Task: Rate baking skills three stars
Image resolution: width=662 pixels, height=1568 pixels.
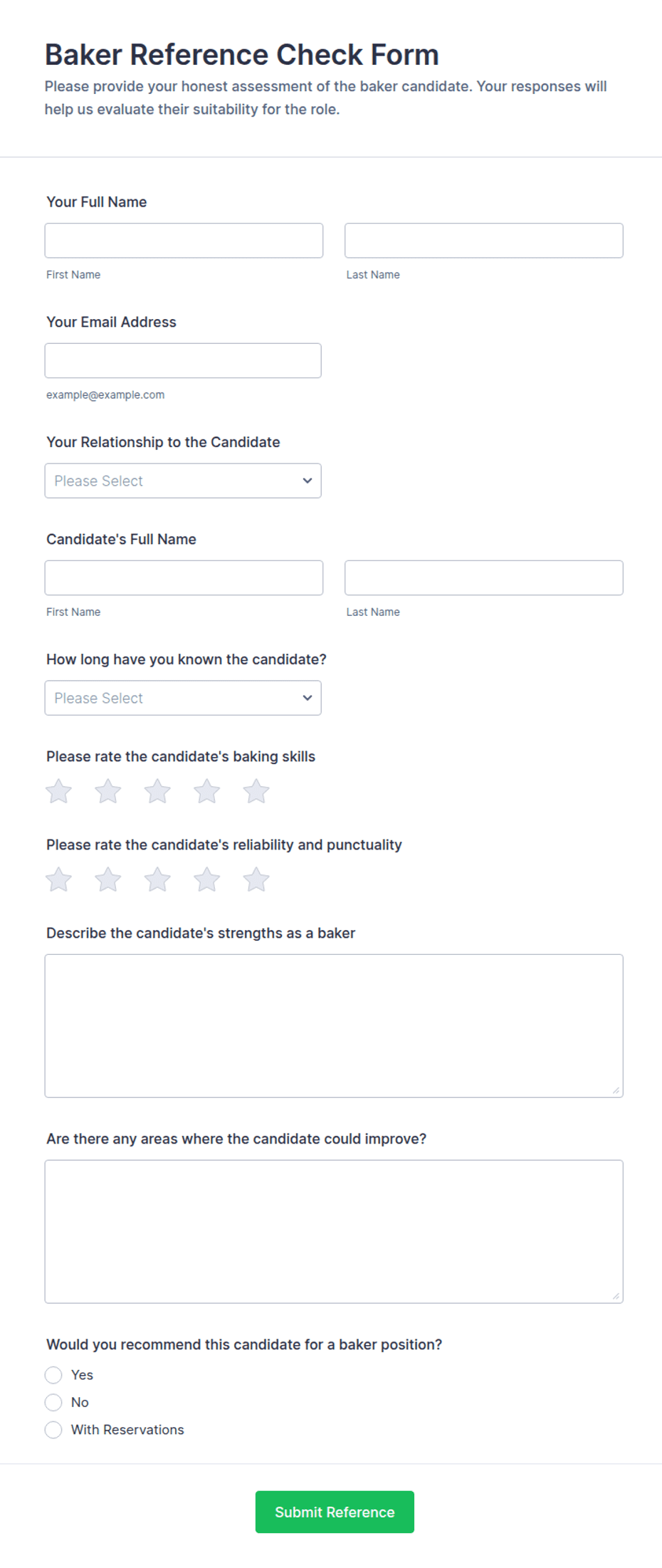Action: (x=157, y=791)
